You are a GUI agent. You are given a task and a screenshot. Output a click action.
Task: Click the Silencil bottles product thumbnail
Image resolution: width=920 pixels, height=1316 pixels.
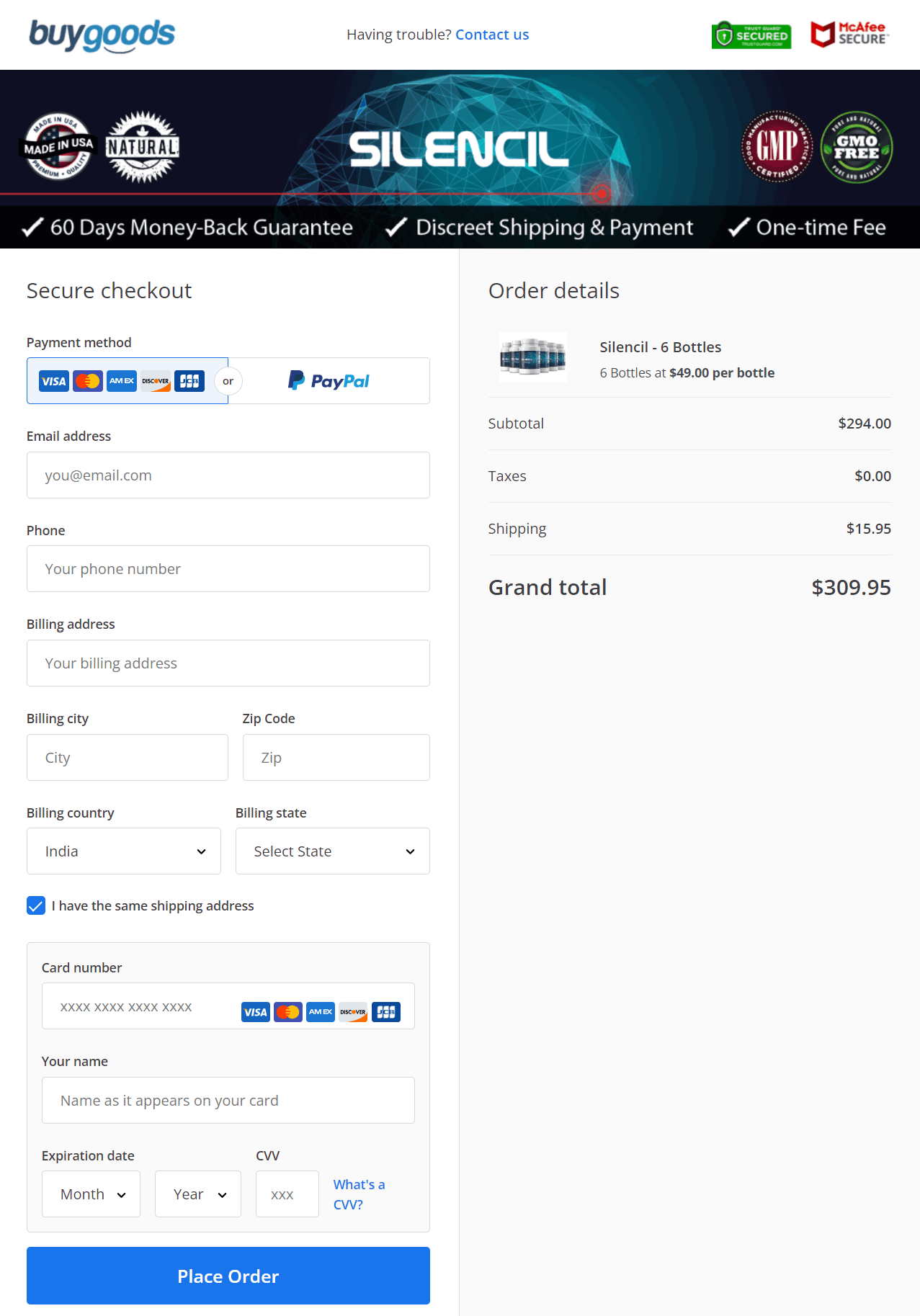click(x=533, y=357)
